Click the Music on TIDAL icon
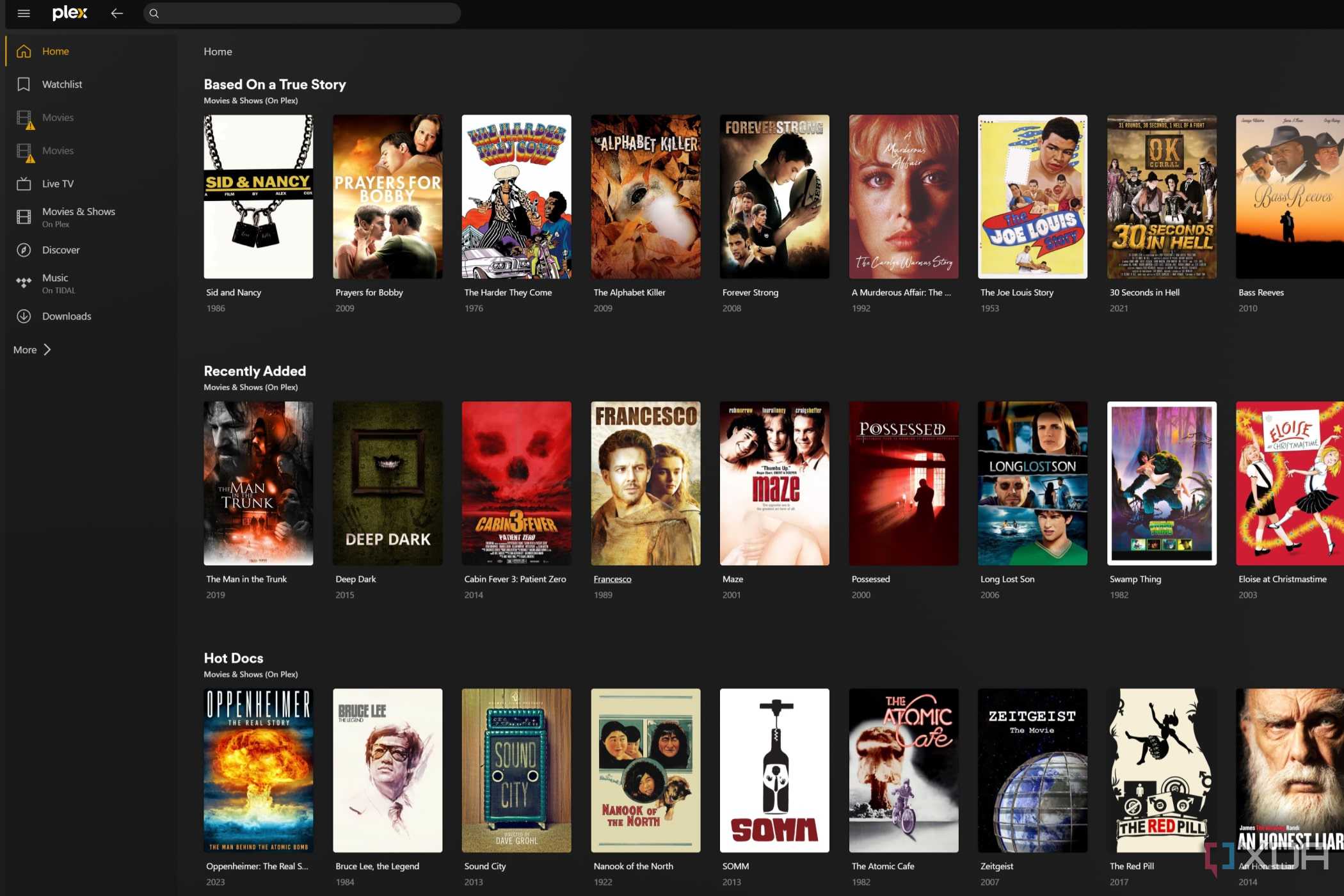This screenshot has height=896, width=1344. pos(24,283)
